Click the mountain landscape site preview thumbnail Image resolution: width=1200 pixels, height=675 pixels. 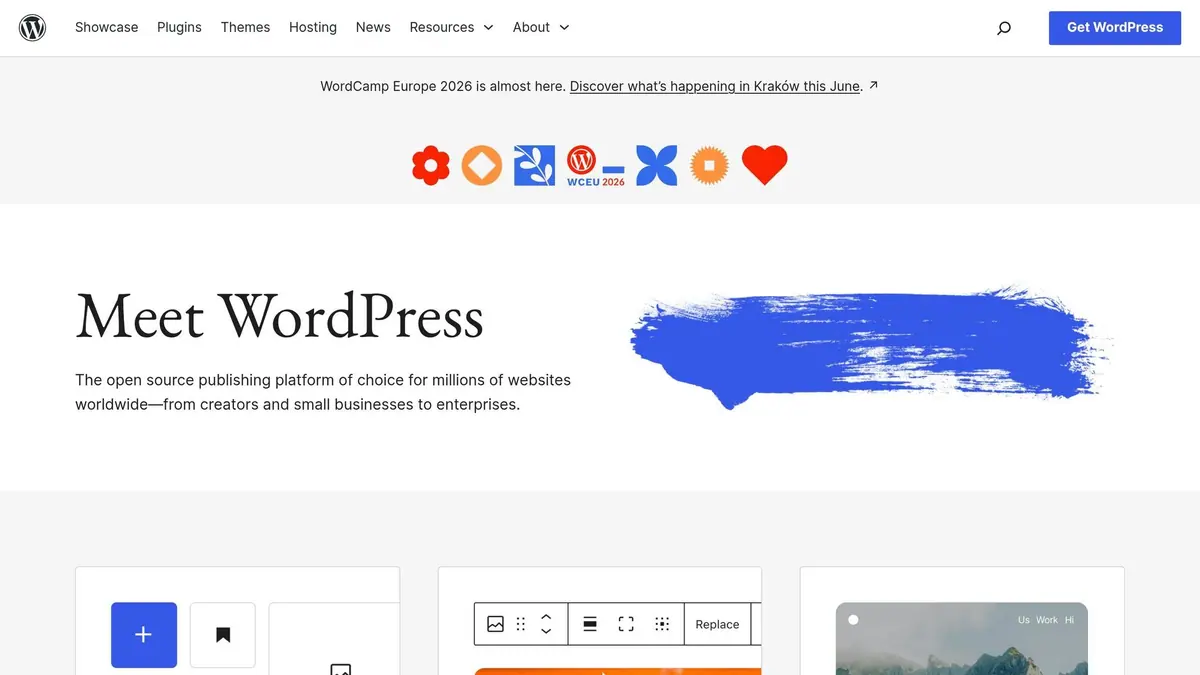pyautogui.click(x=961, y=639)
